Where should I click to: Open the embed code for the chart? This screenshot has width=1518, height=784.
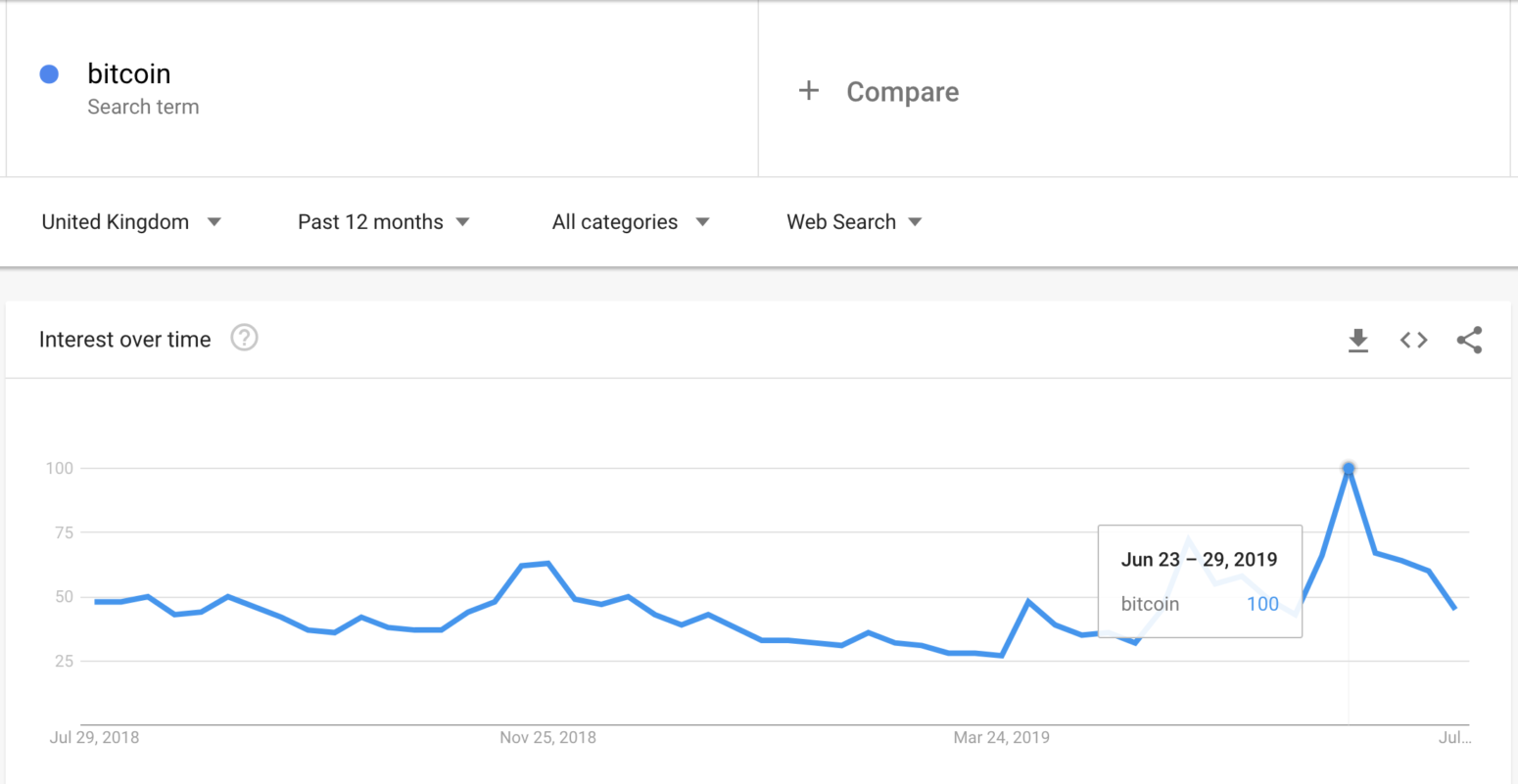click(x=1413, y=340)
